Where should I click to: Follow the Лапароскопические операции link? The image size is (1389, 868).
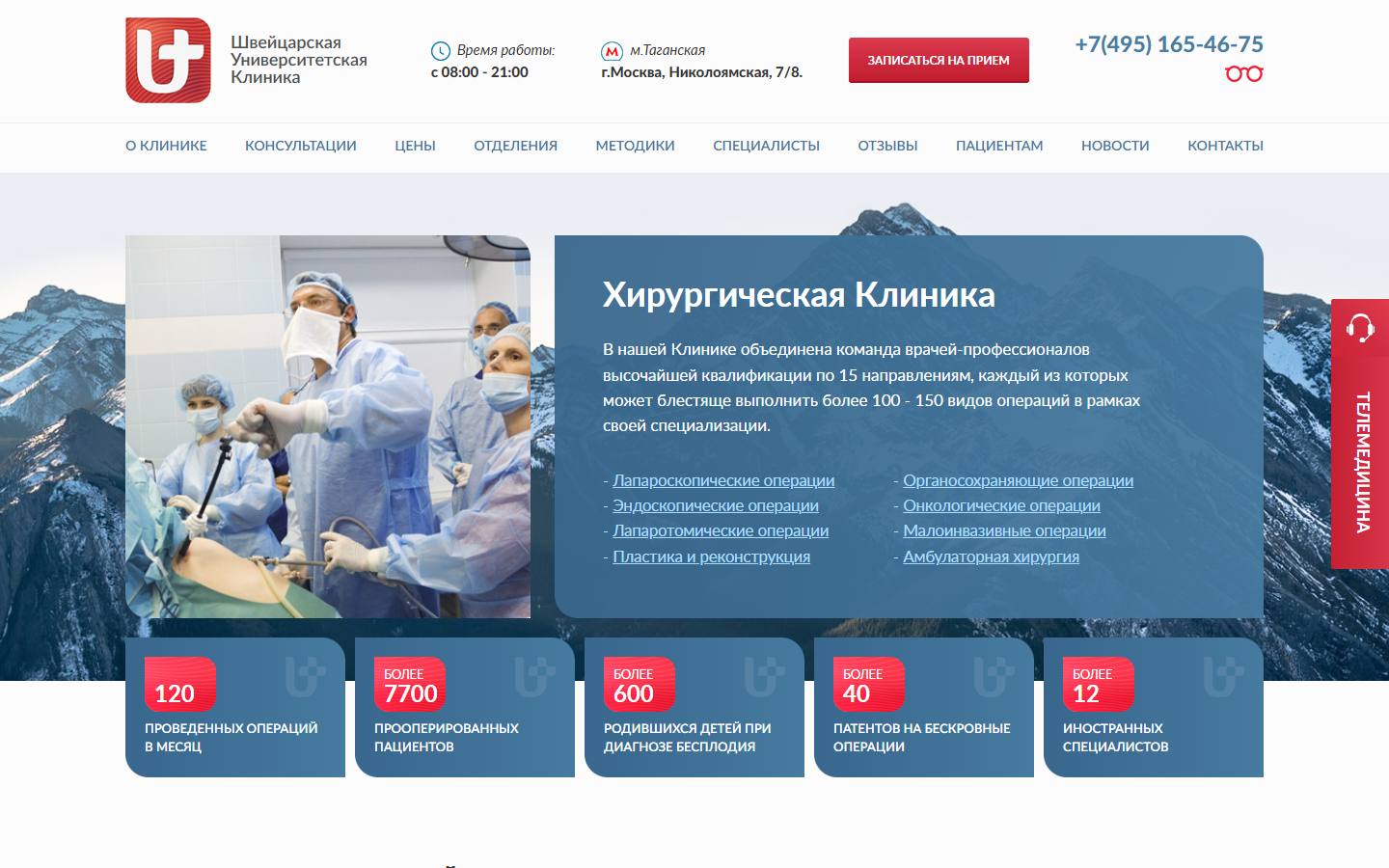(x=723, y=480)
